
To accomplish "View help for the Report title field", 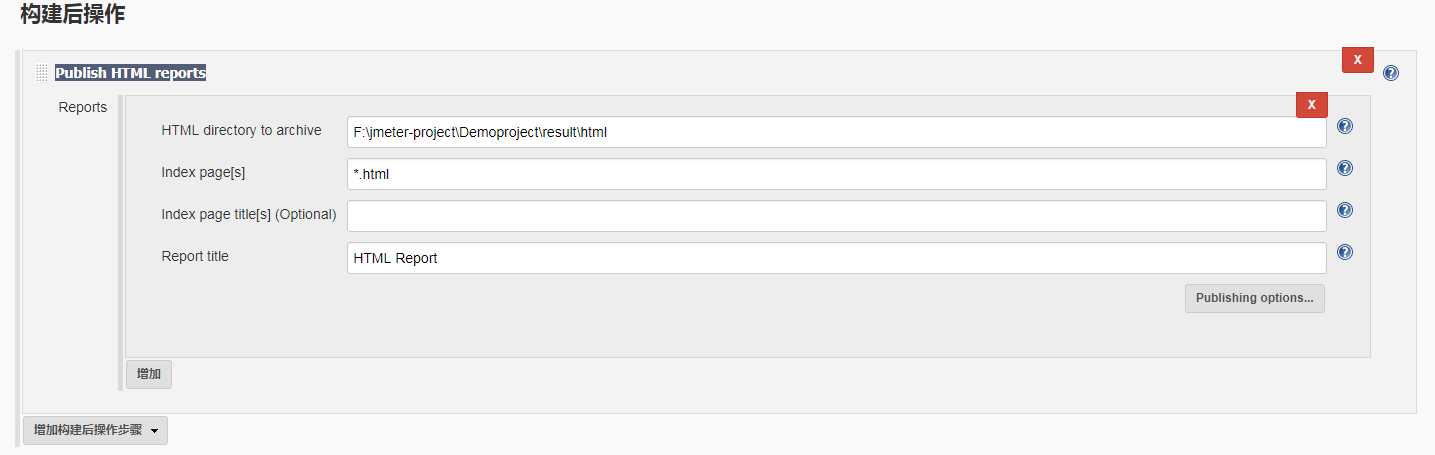I will [1345, 252].
